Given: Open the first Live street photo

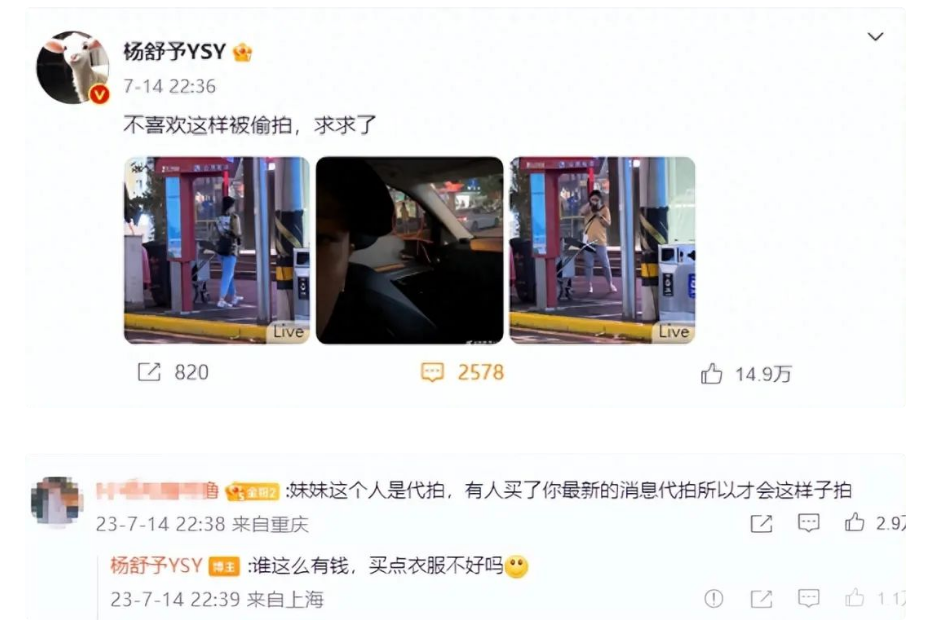Looking at the screenshot, I should click(x=217, y=250).
